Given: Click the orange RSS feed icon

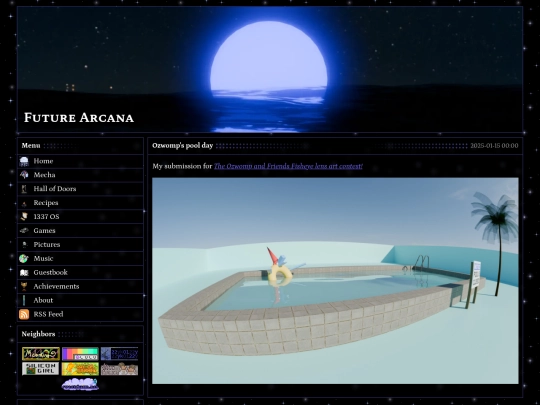Looking at the screenshot, I should coord(24,314).
